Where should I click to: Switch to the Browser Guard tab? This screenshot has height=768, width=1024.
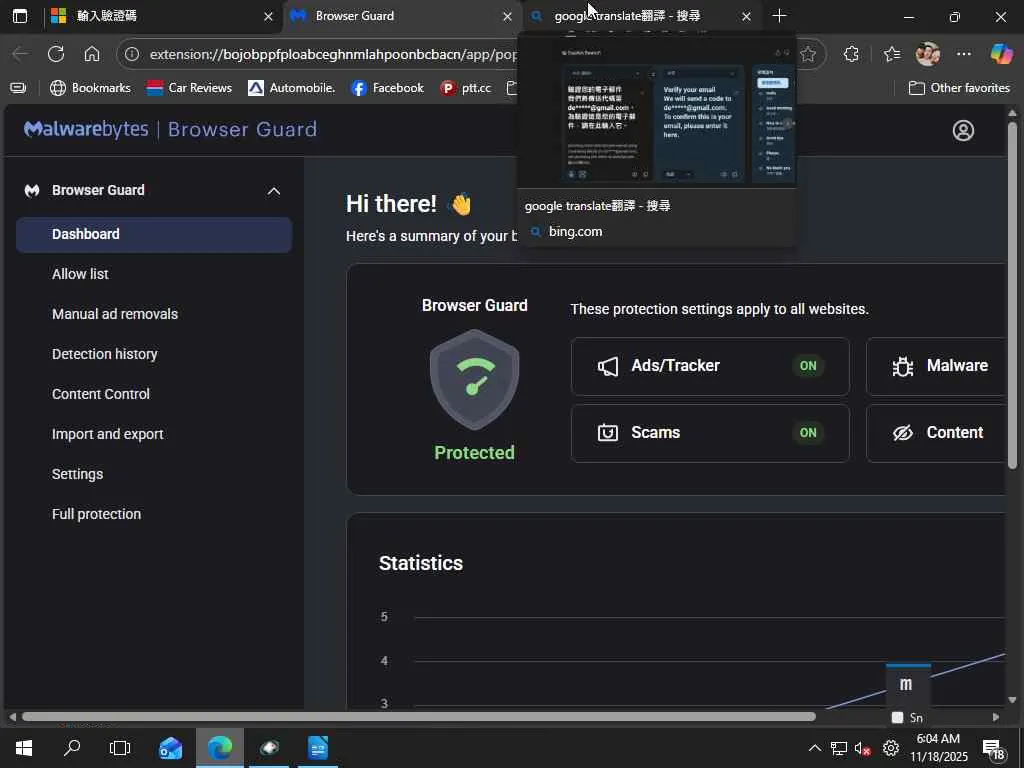coord(402,16)
